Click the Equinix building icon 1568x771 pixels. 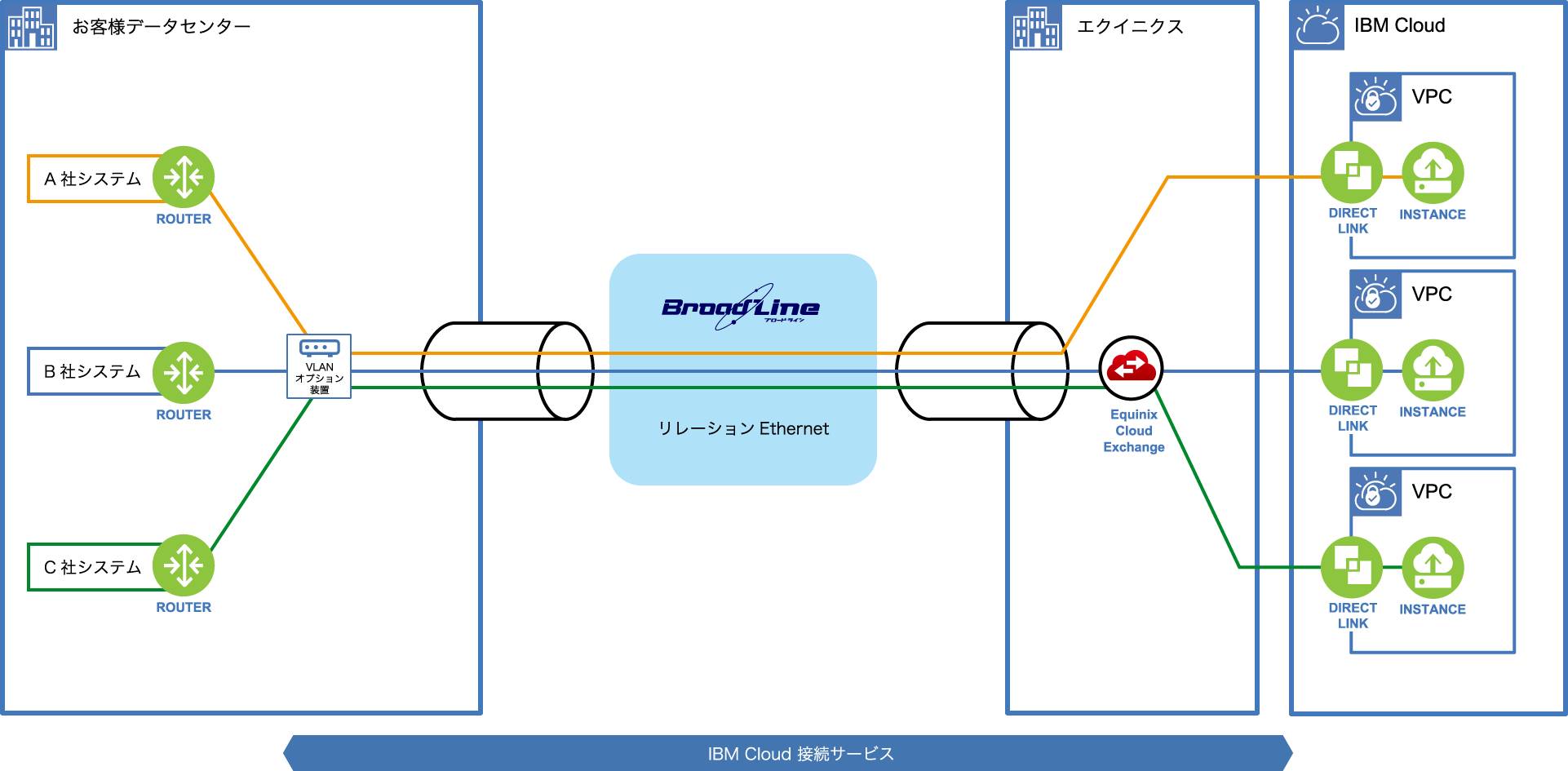pos(1035,27)
